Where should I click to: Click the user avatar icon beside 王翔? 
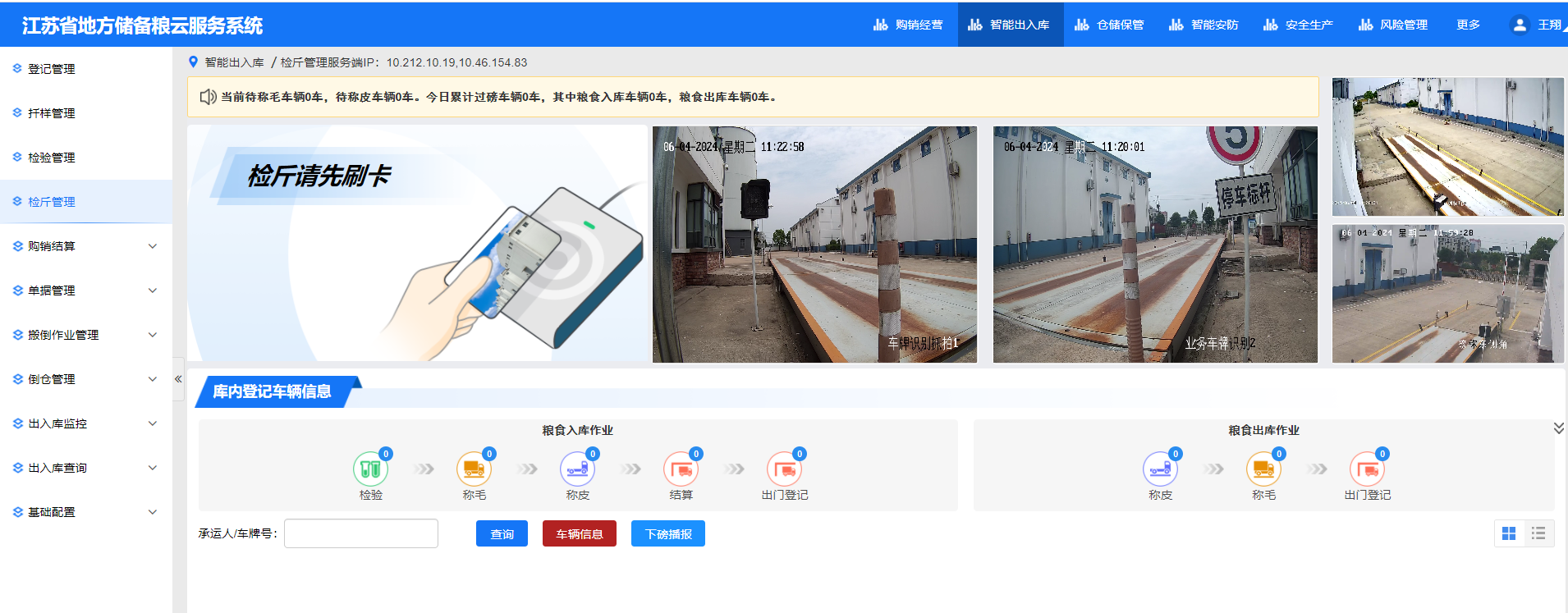1520,25
